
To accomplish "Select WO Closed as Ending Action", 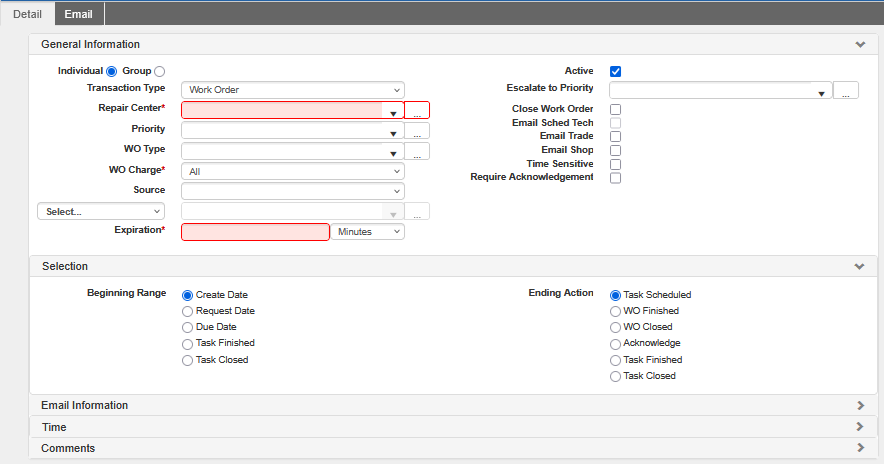I will click(x=615, y=327).
